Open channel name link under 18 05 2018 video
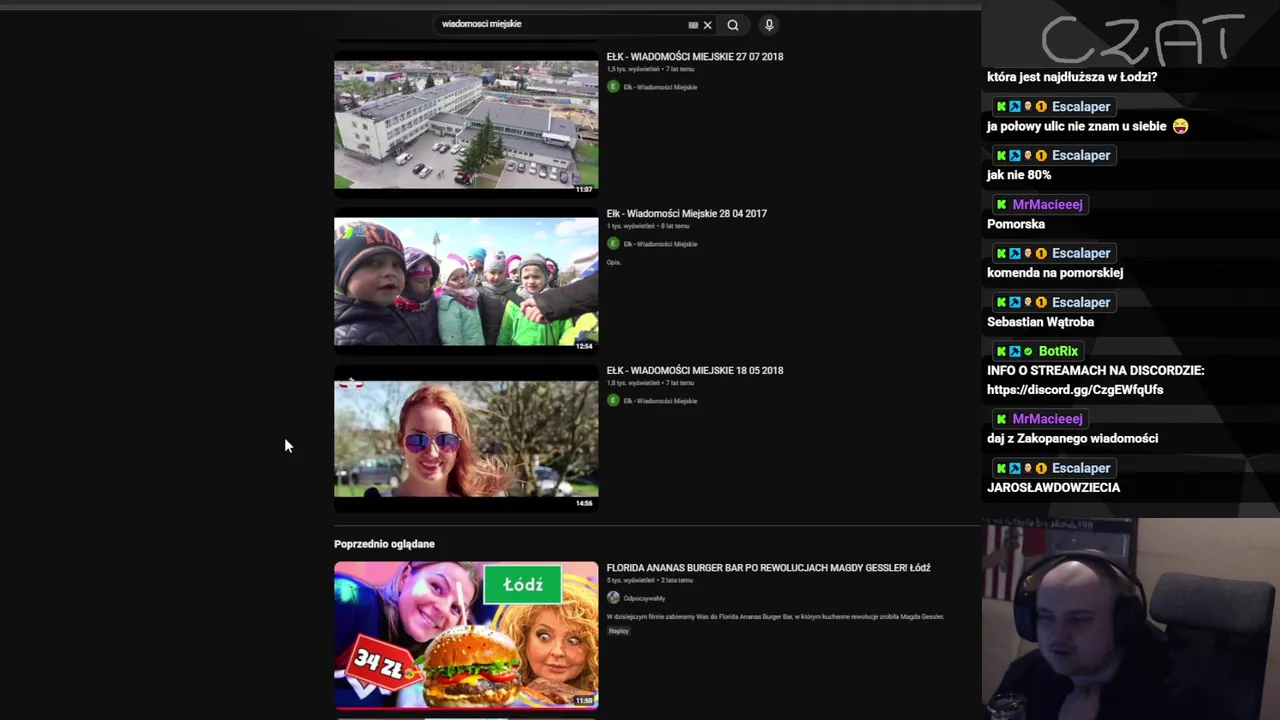Viewport: 1280px width, 720px height. coord(660,401)
